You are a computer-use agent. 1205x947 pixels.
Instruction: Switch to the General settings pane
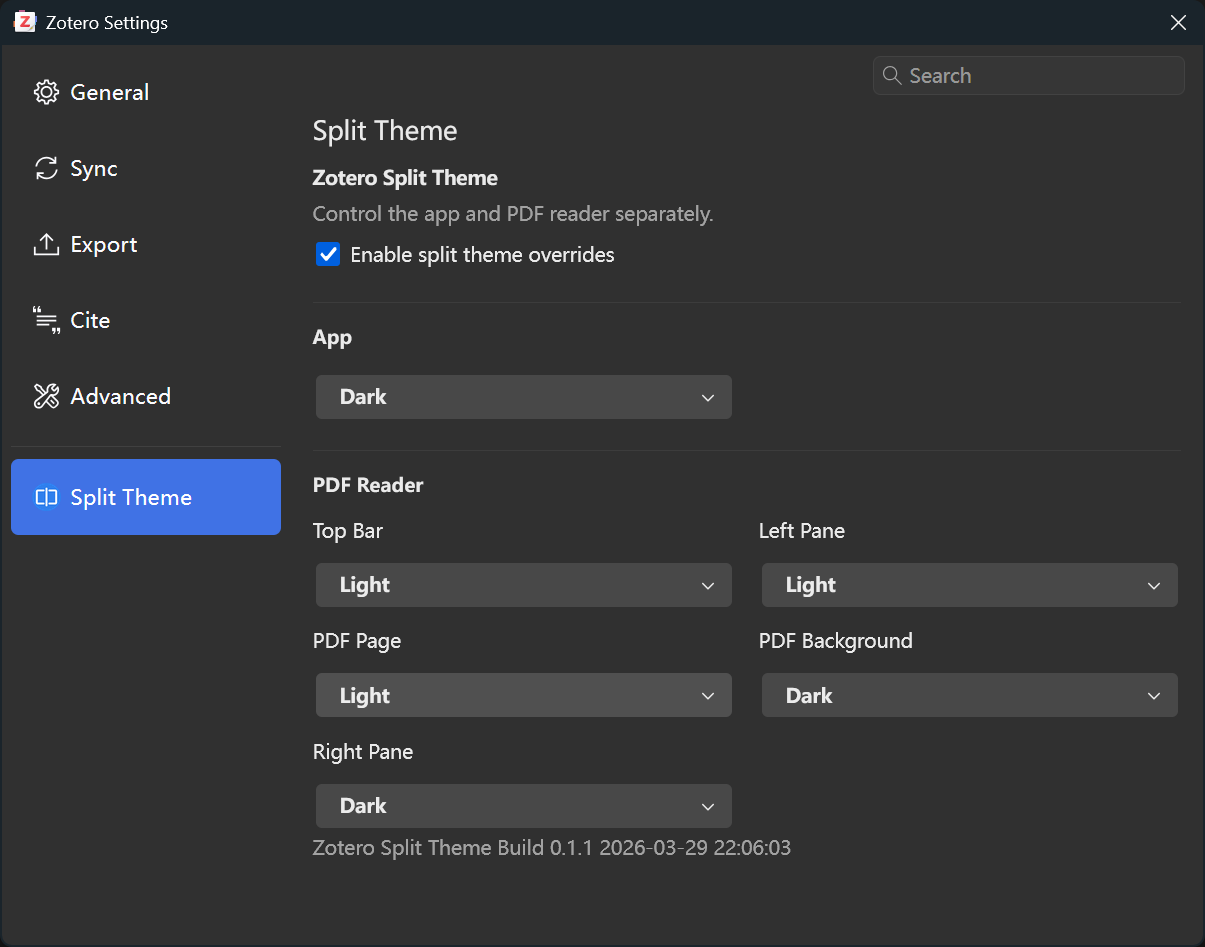pos(146,92)
